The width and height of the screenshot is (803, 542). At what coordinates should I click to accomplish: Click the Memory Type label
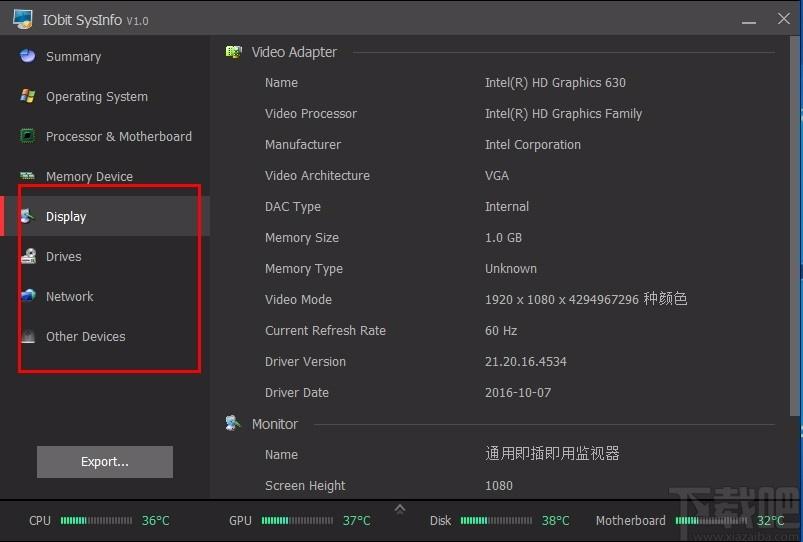[304, 269]
